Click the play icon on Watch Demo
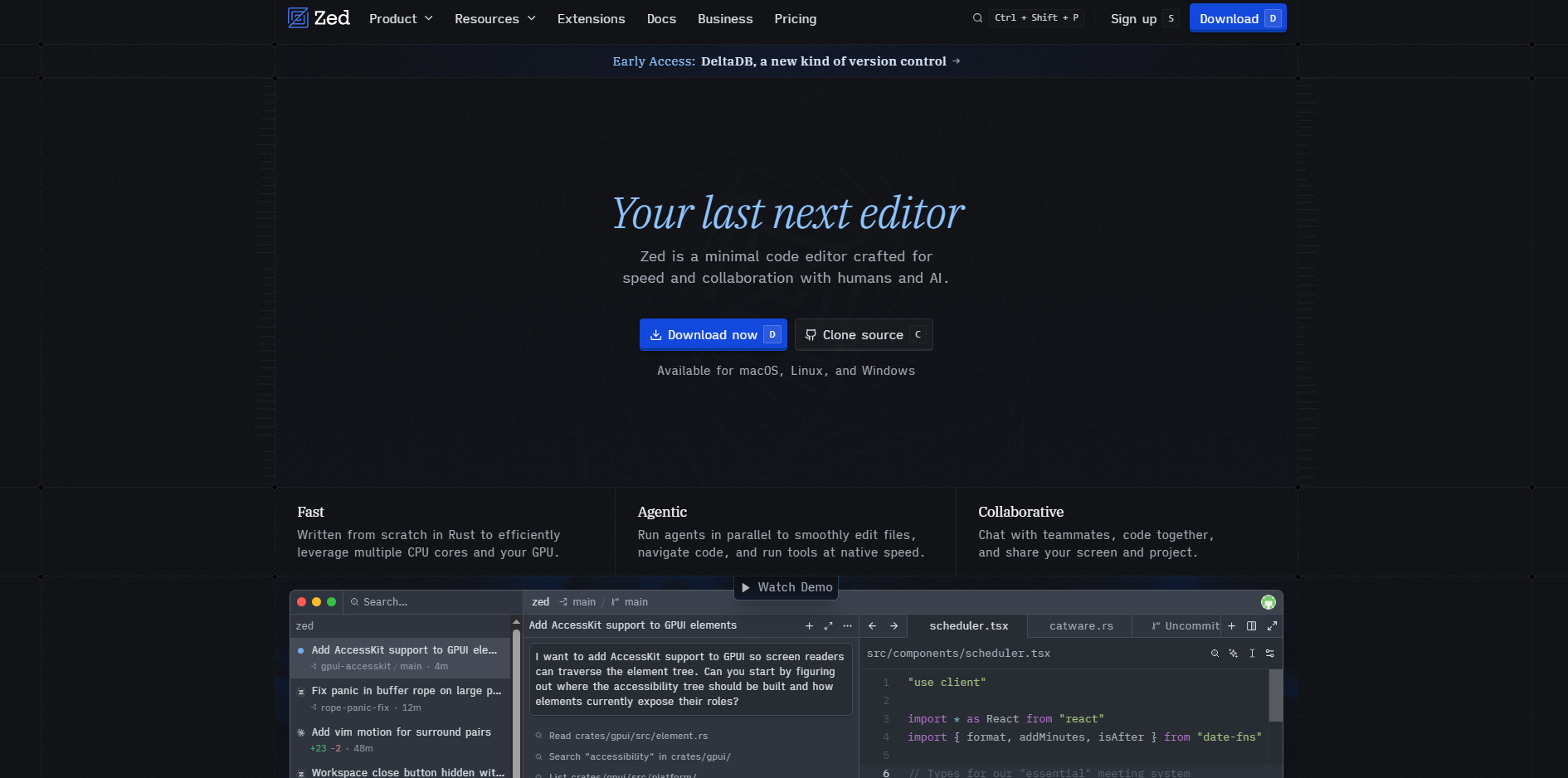This screenshot has height=778, width=1568. [746, 587]
